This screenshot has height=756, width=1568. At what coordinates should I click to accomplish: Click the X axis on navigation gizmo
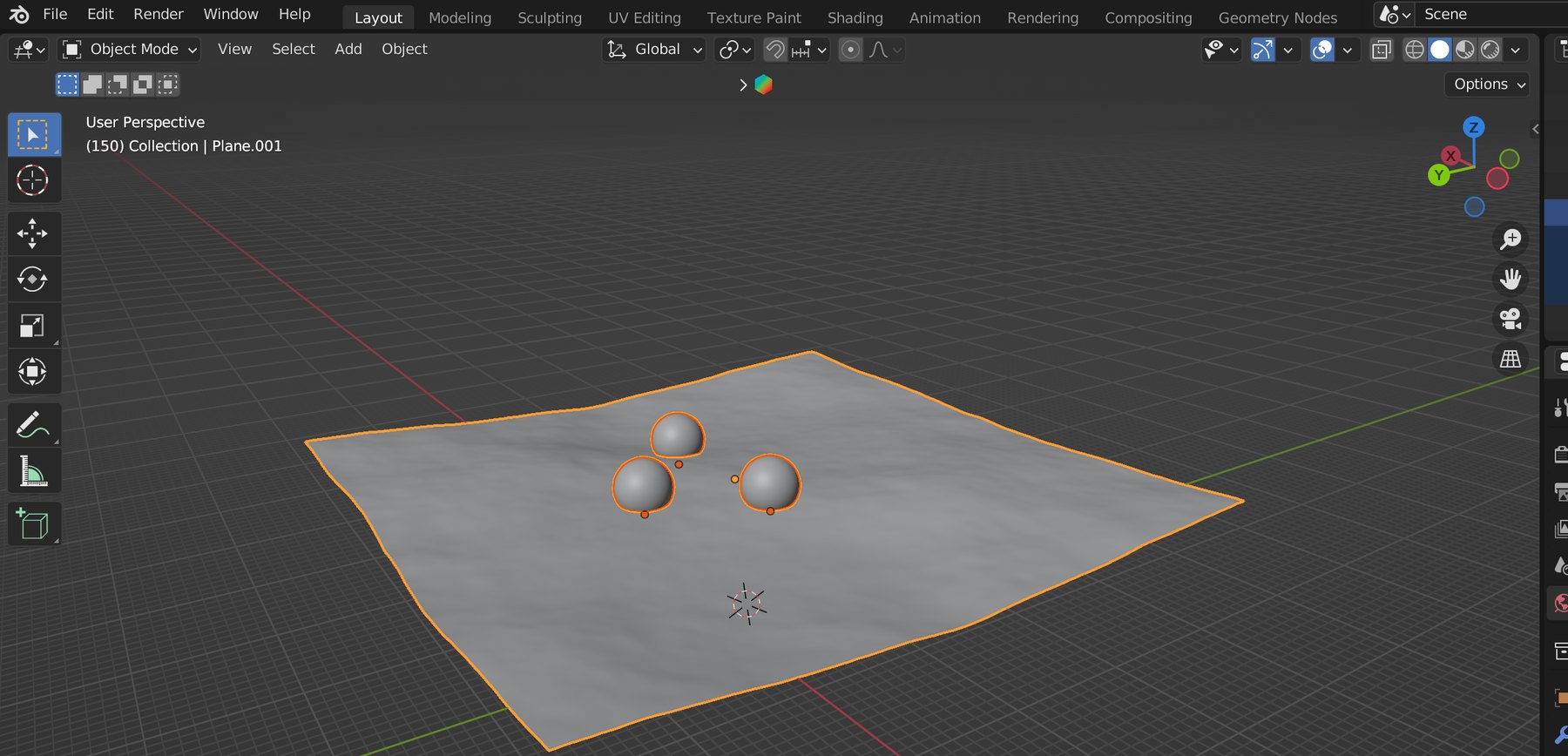click(1450, 156)
